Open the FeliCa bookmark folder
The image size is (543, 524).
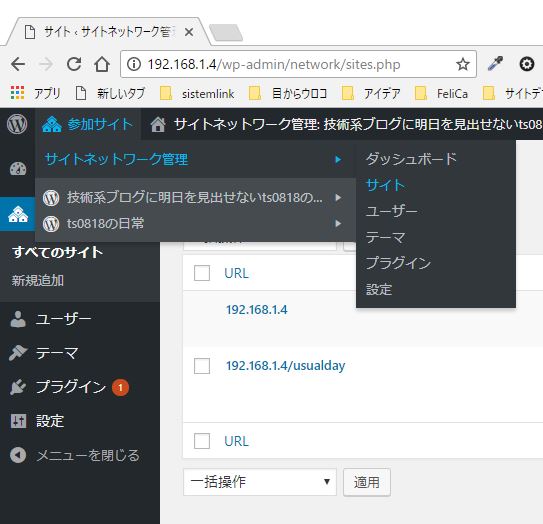point(442,94)
